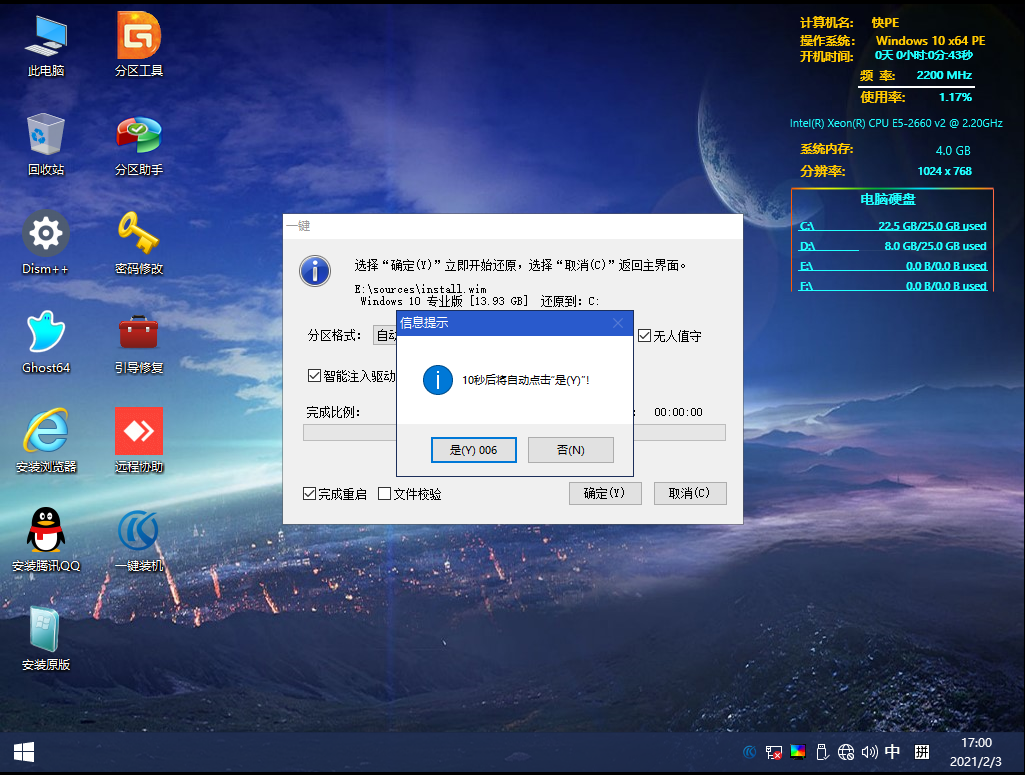Click the 是(Y) countdown button
The height and width of the screenshot is (775, 1025).
point(473,450)
